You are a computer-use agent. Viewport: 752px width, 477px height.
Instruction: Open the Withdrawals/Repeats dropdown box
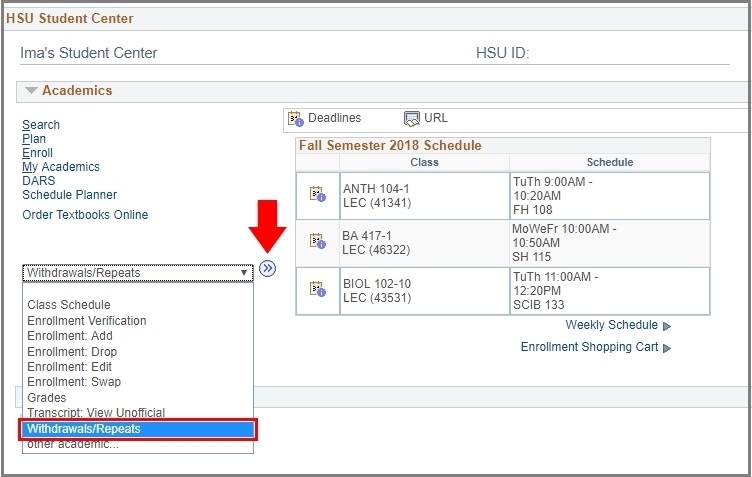[x=137, y=272]
